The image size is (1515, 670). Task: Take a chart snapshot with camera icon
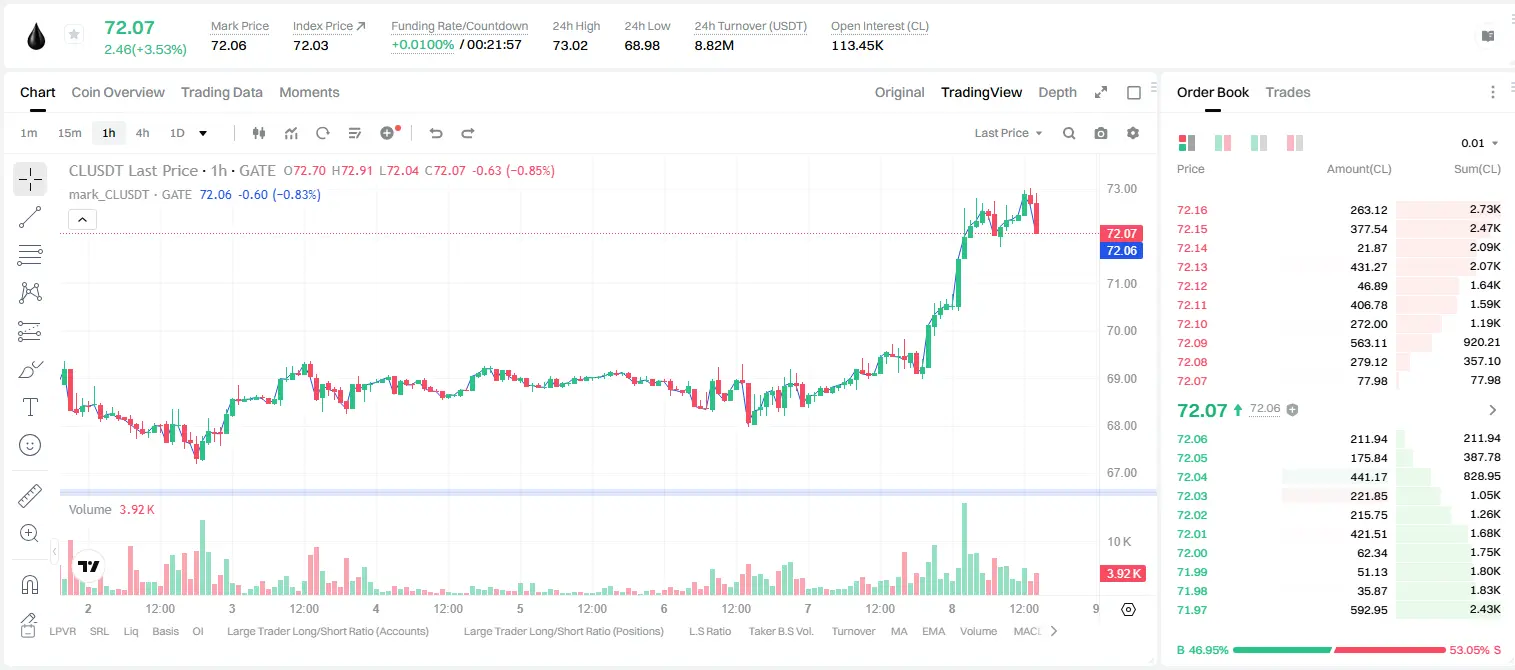click(x=1101, y=133)
